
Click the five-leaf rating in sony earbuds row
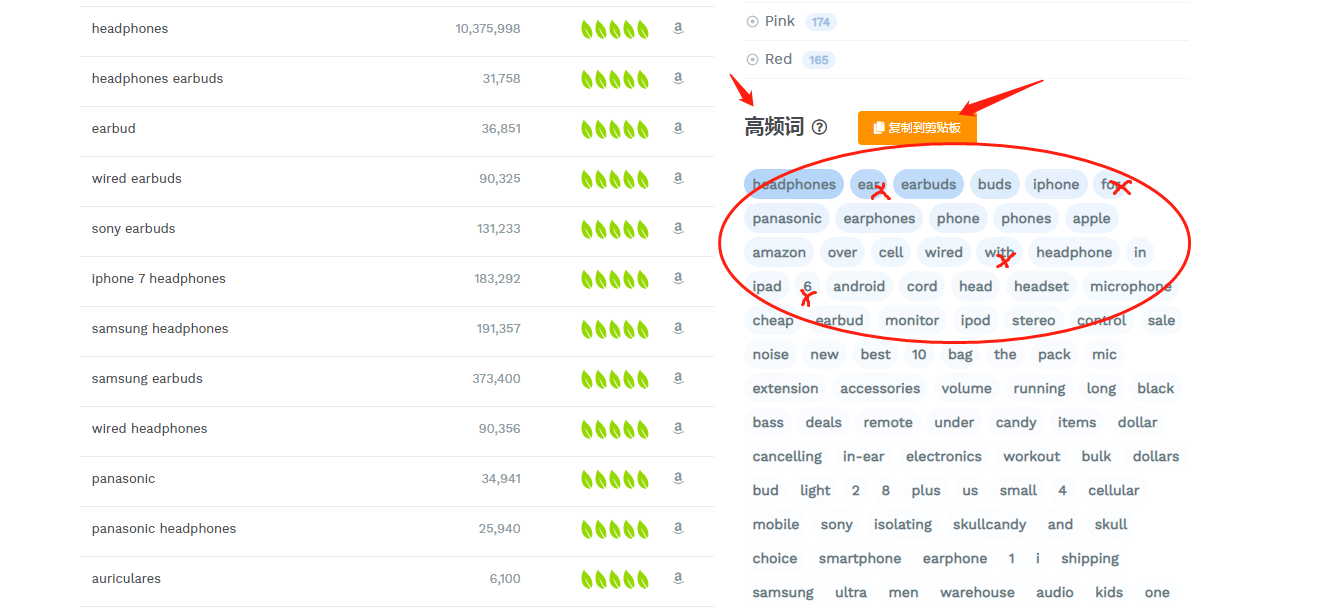615,229
